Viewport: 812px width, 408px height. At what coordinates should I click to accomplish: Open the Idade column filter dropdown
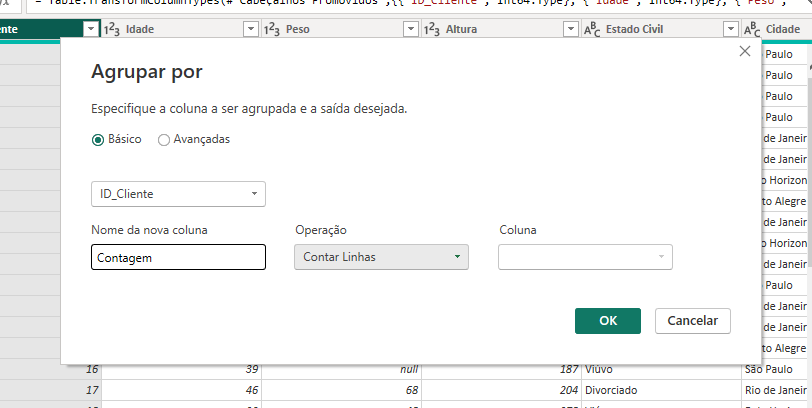click(x=251, y=30)
